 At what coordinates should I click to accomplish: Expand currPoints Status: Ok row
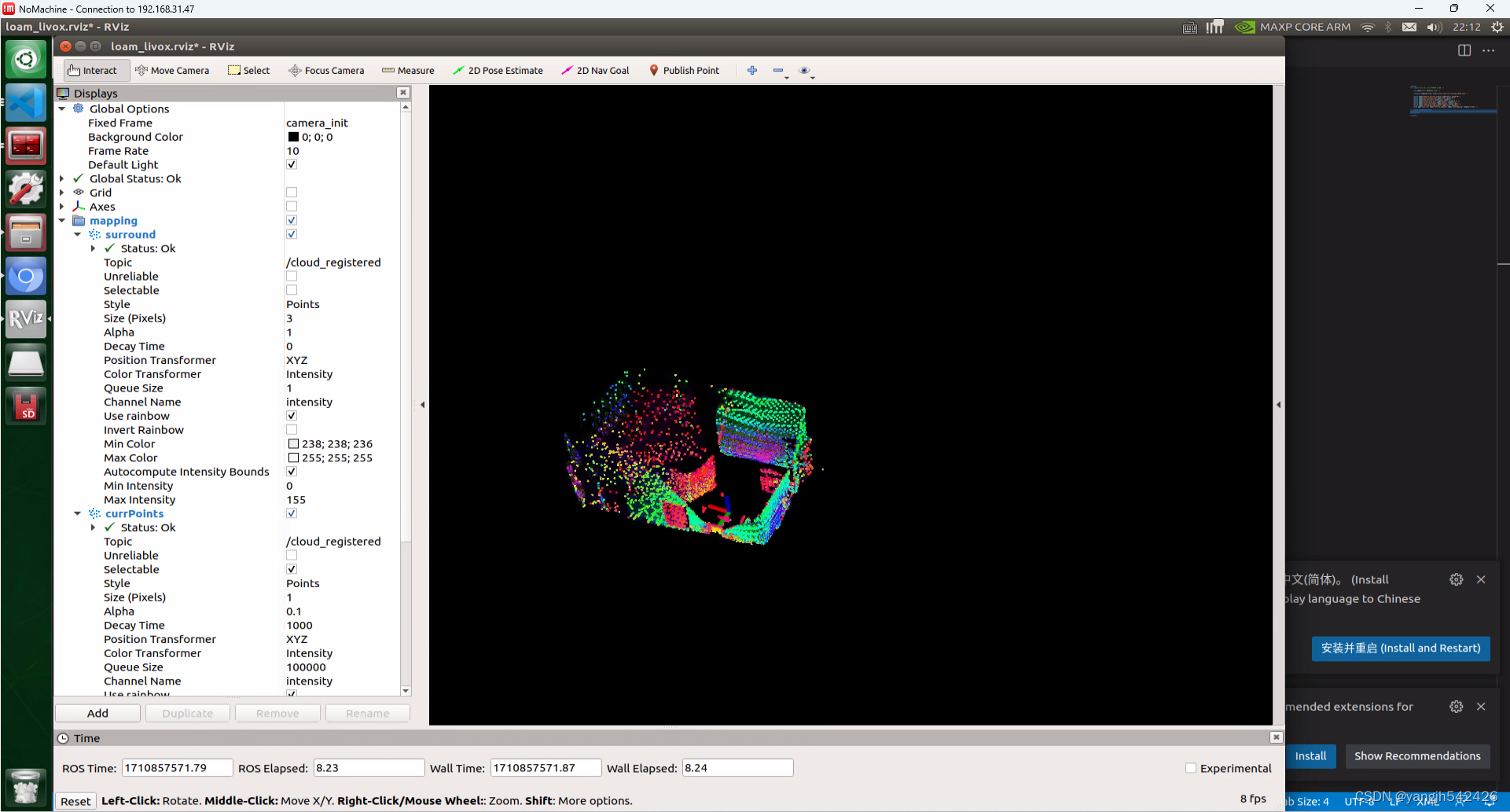pyautogui.click(x=94, y=527)
